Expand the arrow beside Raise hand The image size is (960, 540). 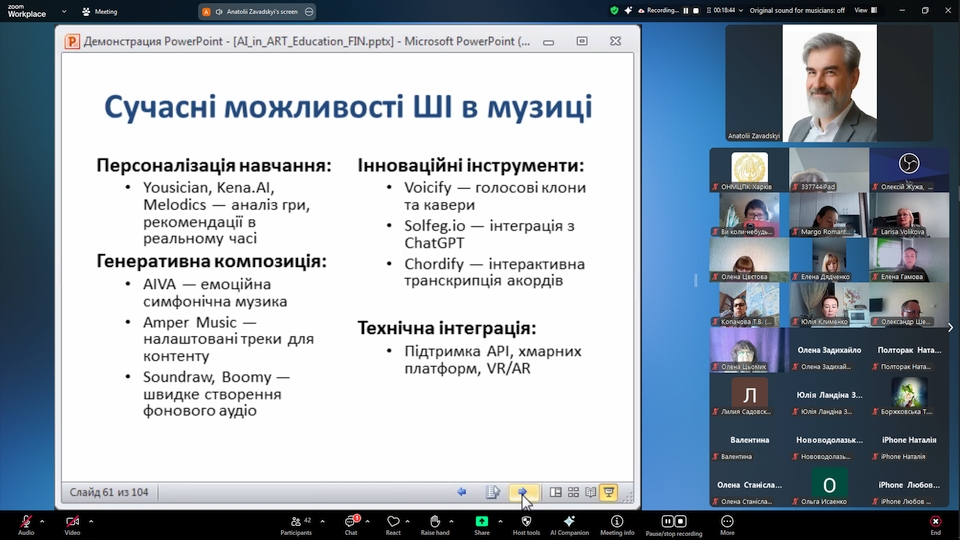coord(451,522)
